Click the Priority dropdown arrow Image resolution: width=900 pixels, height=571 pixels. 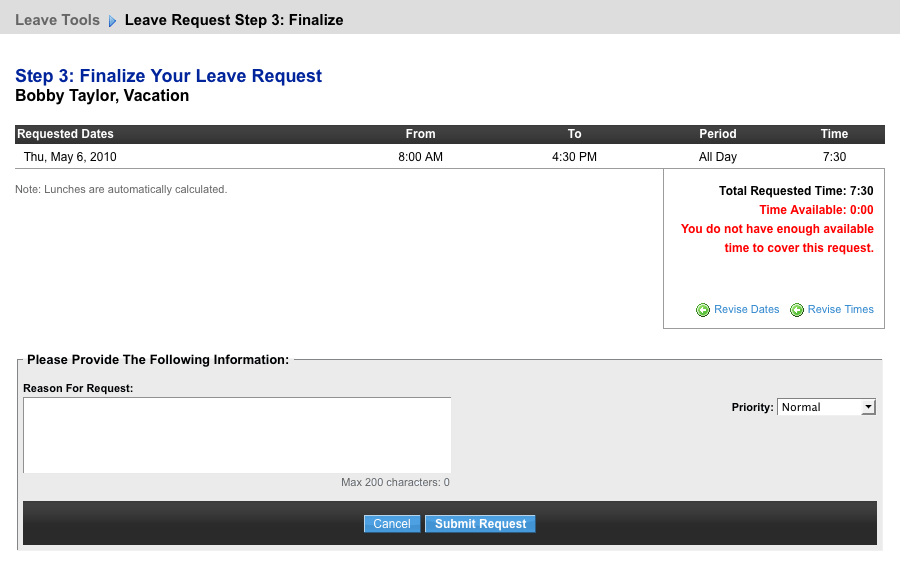point(868,407)
